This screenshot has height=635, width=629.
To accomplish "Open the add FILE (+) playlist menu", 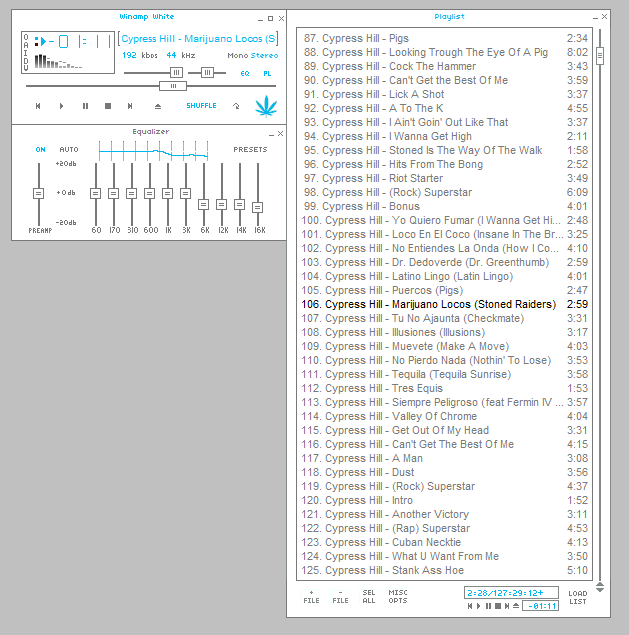I will pyautogui.click(x=312, y=596).
